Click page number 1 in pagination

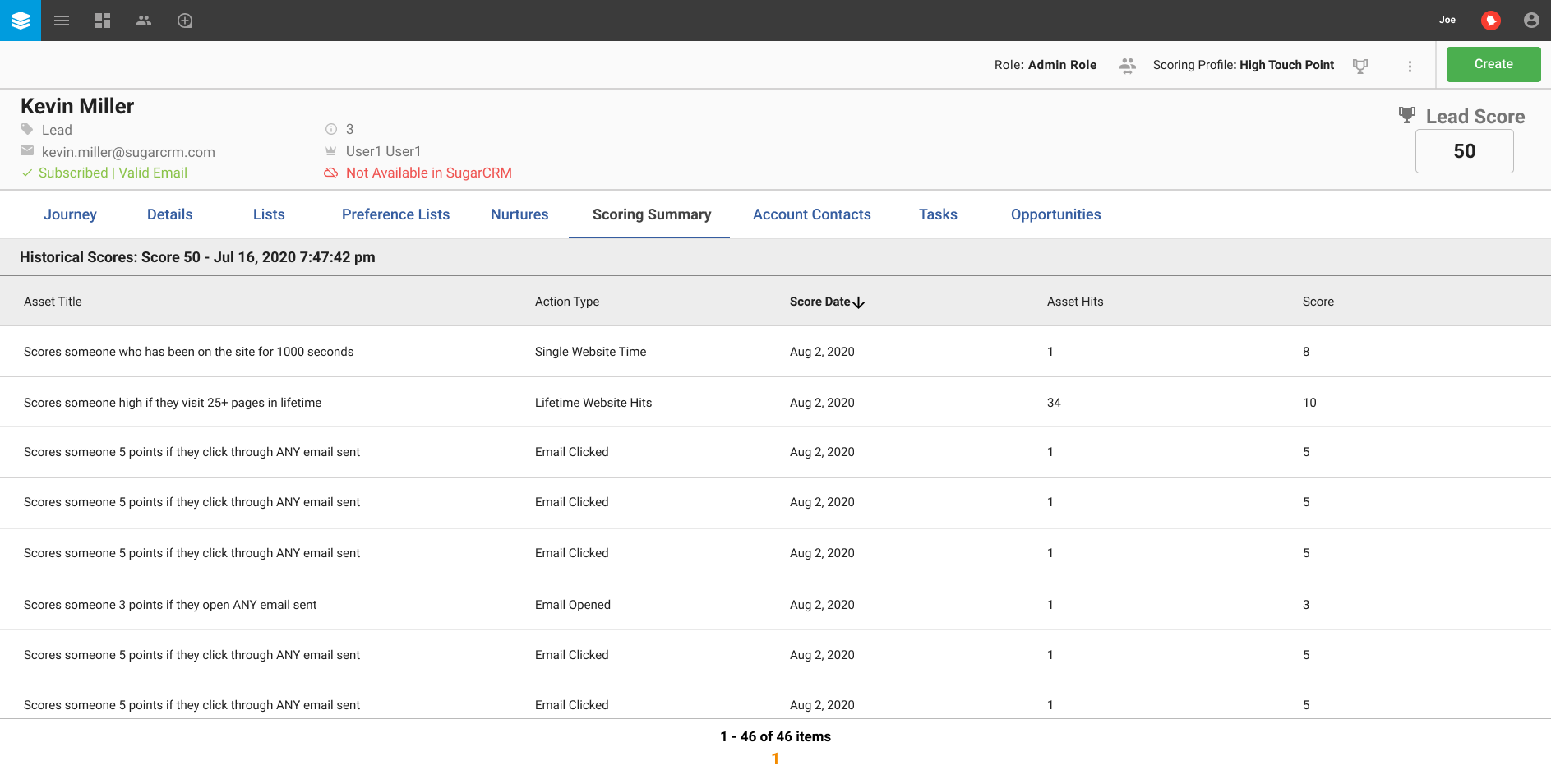click(775, 759)
